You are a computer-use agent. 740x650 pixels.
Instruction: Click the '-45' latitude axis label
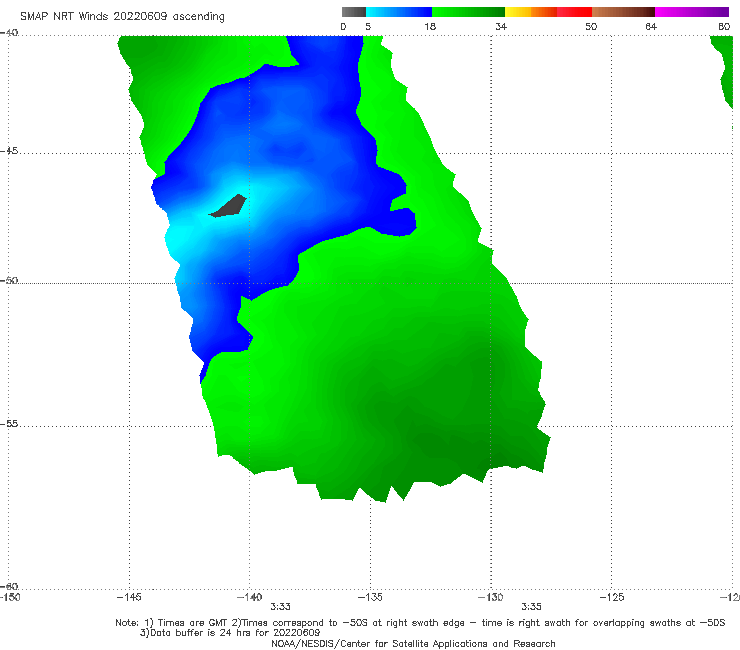[9, 151]
